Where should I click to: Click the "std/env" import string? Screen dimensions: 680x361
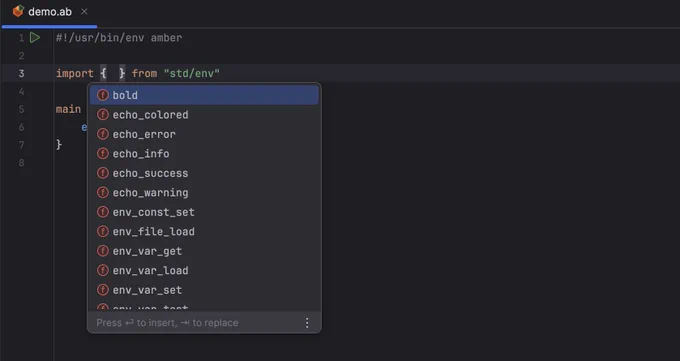(192, 73)
